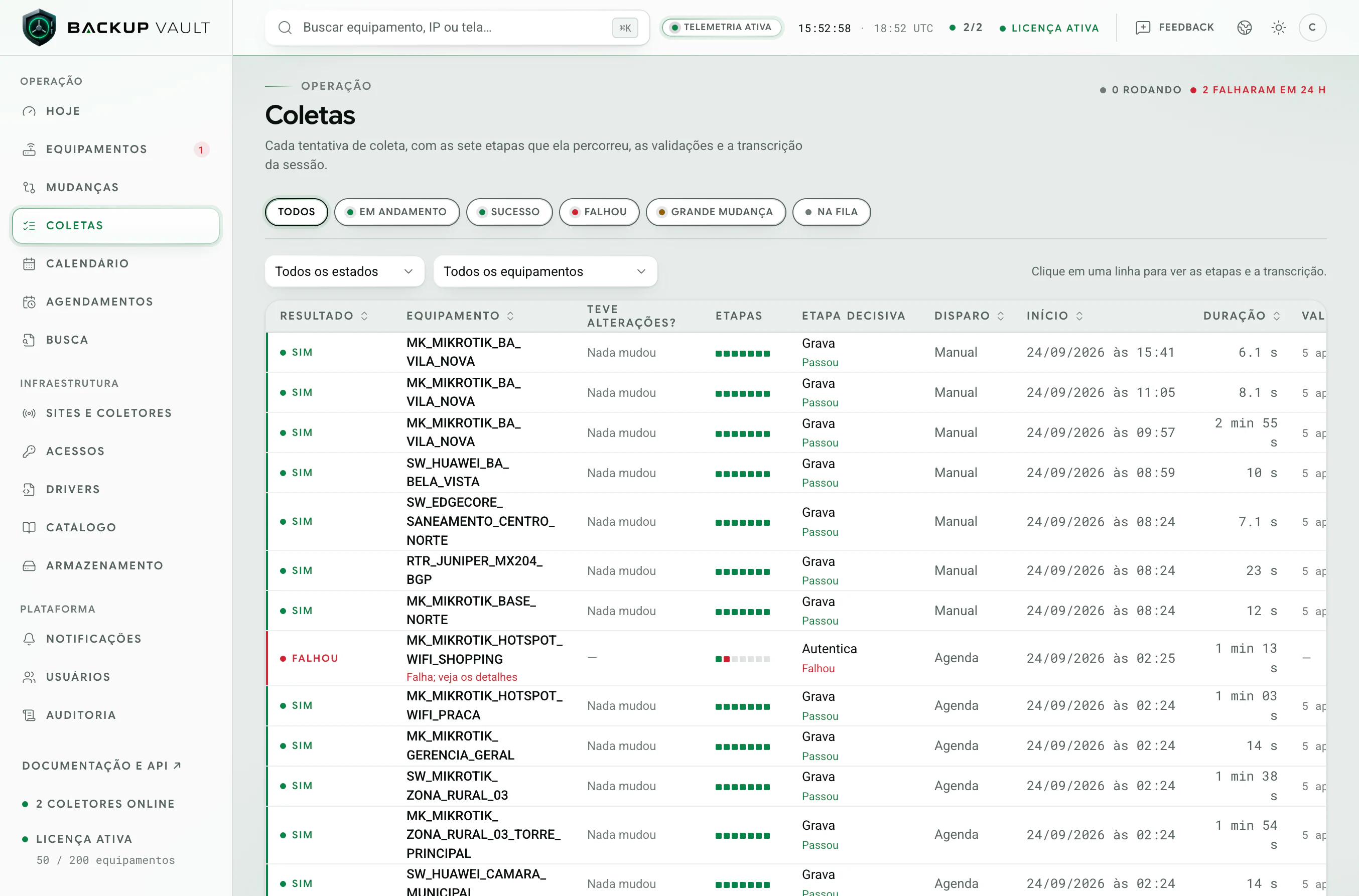1359x896 pixels.
Task: Open Usuários via its people icon
Action: [x=29, y=677]
